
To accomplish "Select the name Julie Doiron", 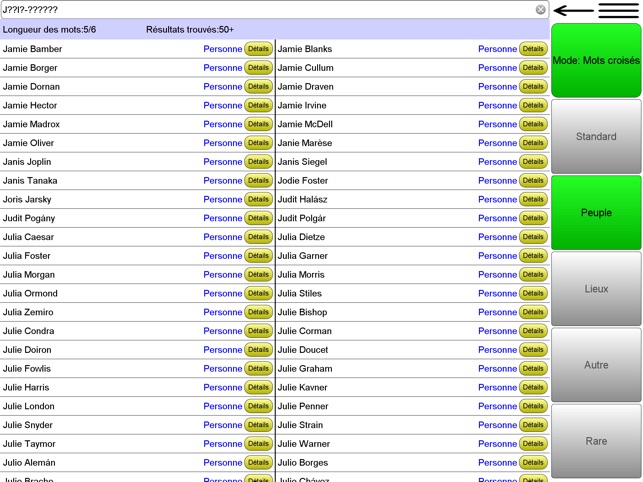I will tap(27, 350).
